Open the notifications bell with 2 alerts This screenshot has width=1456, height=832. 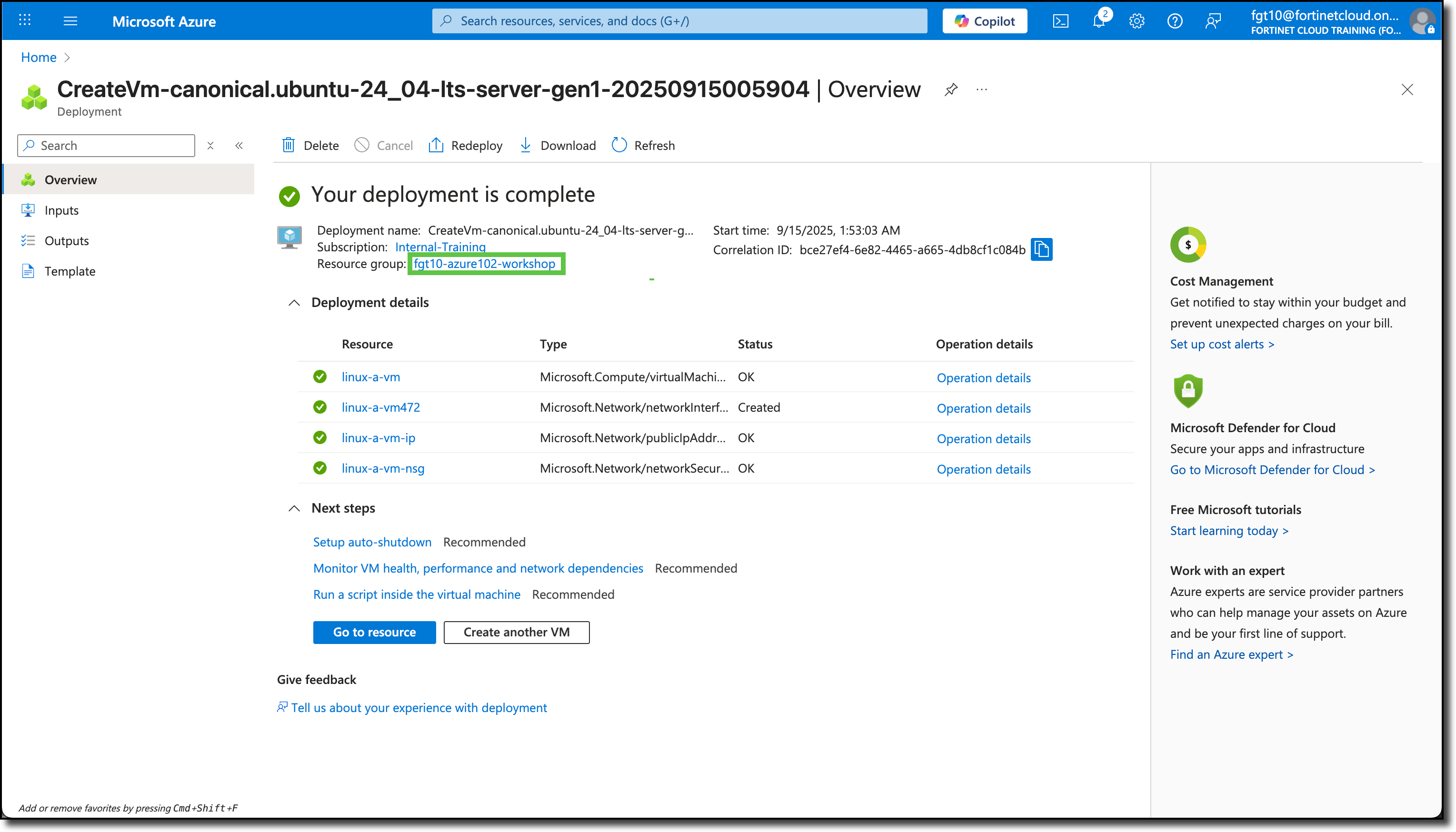(1098, 20)
